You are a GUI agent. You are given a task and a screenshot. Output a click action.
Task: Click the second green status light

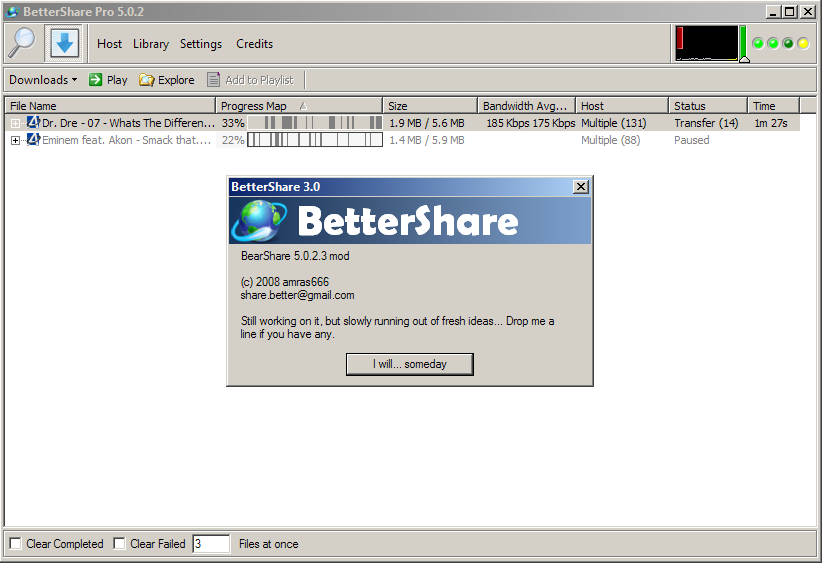773,44
